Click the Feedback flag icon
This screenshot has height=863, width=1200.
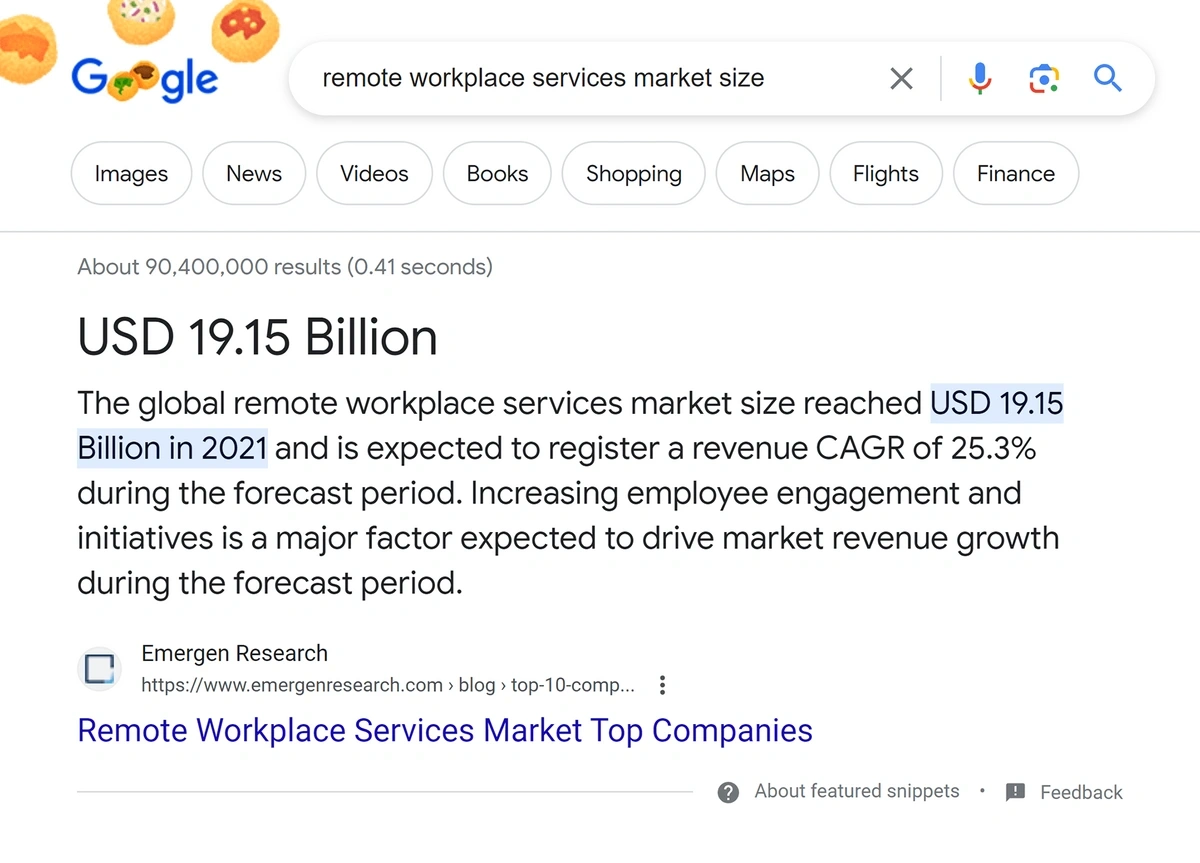point(1015,792)
